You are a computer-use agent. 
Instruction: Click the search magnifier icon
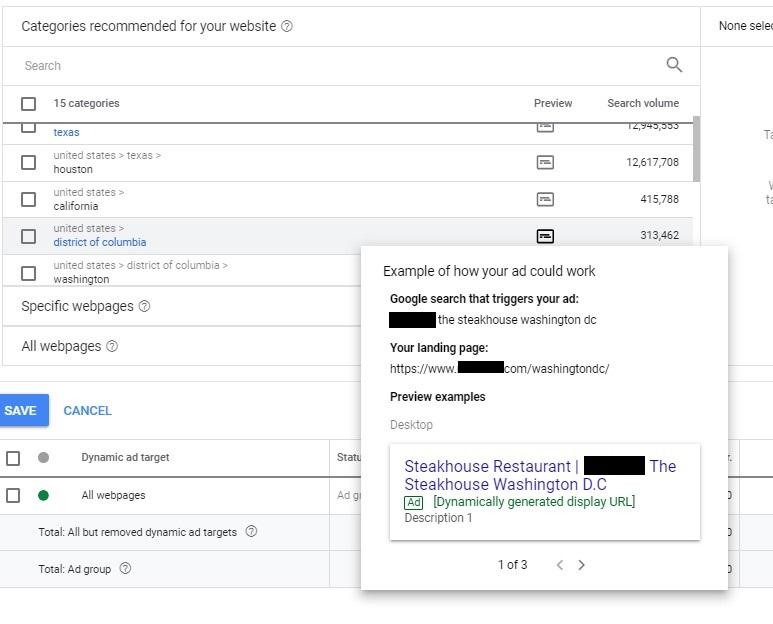(x=674, y=65)
